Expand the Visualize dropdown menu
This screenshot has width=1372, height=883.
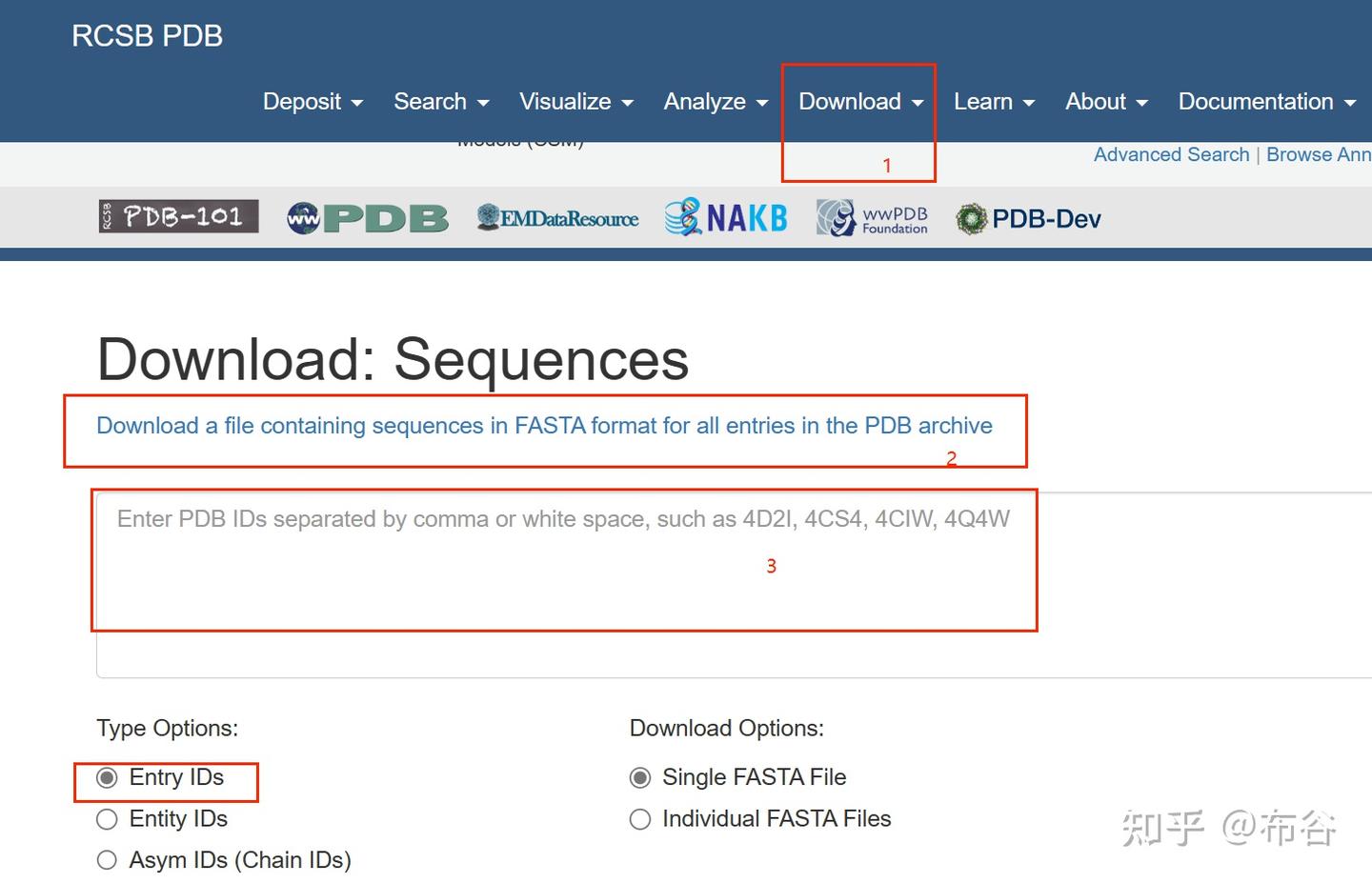[575, 102]
